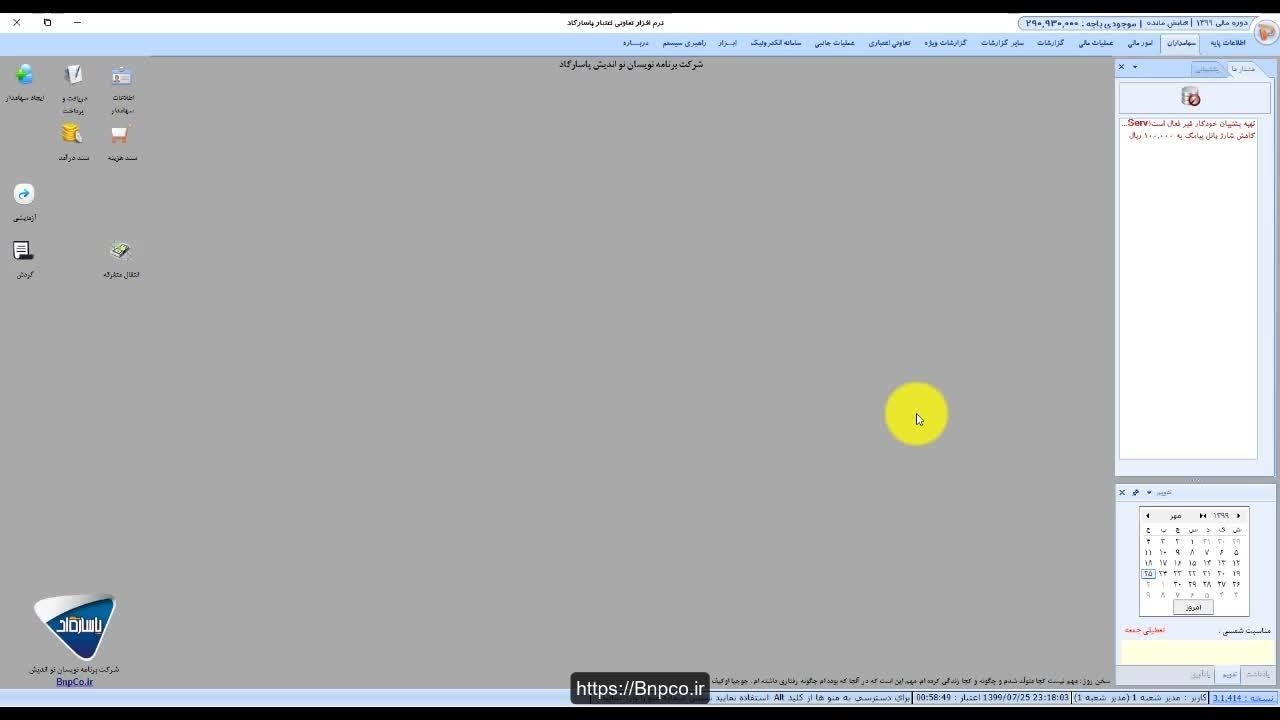
Task: Open the عملیات مالی menu
Action: coord(1096,43)
